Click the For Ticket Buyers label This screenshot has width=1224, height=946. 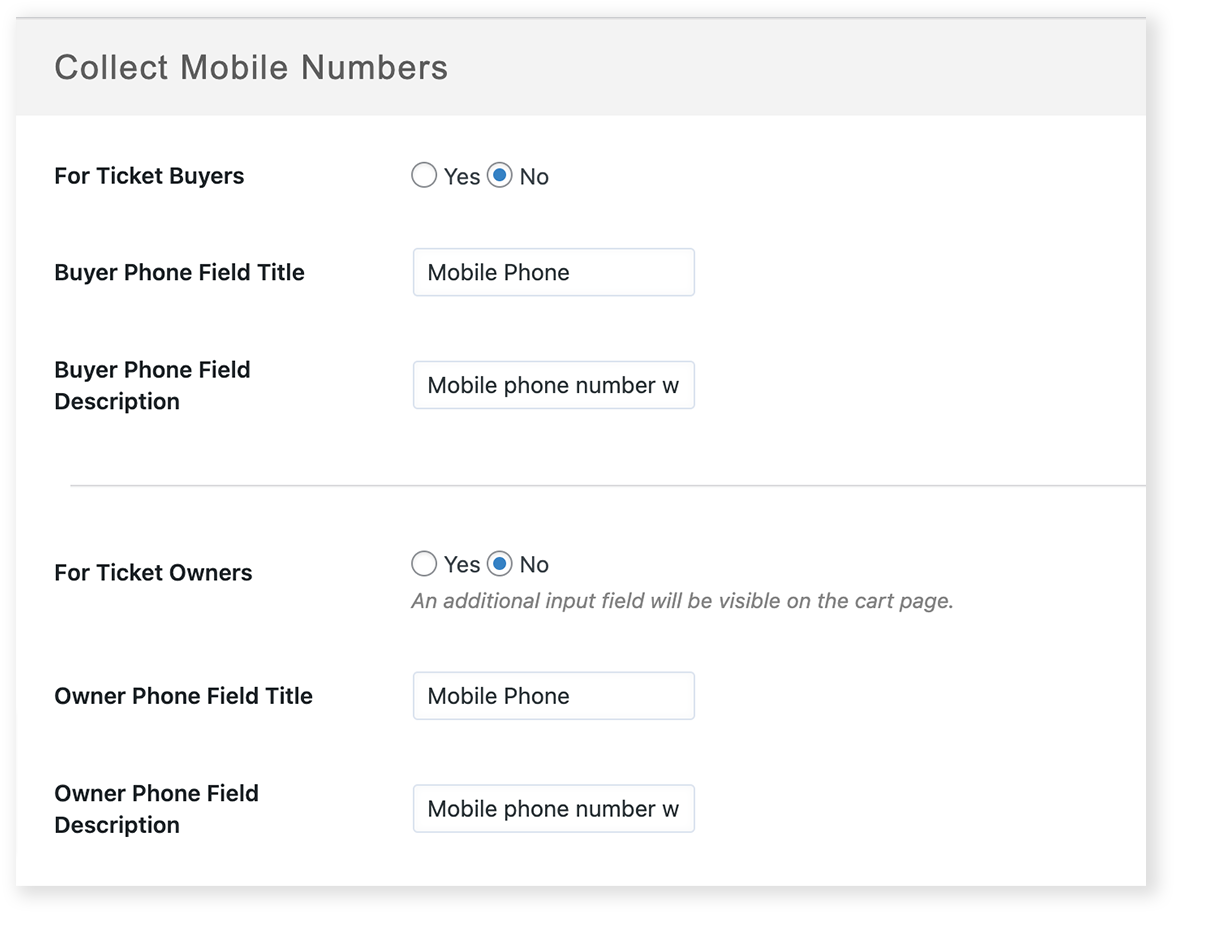pyautogui.click(x=148, y=176)
